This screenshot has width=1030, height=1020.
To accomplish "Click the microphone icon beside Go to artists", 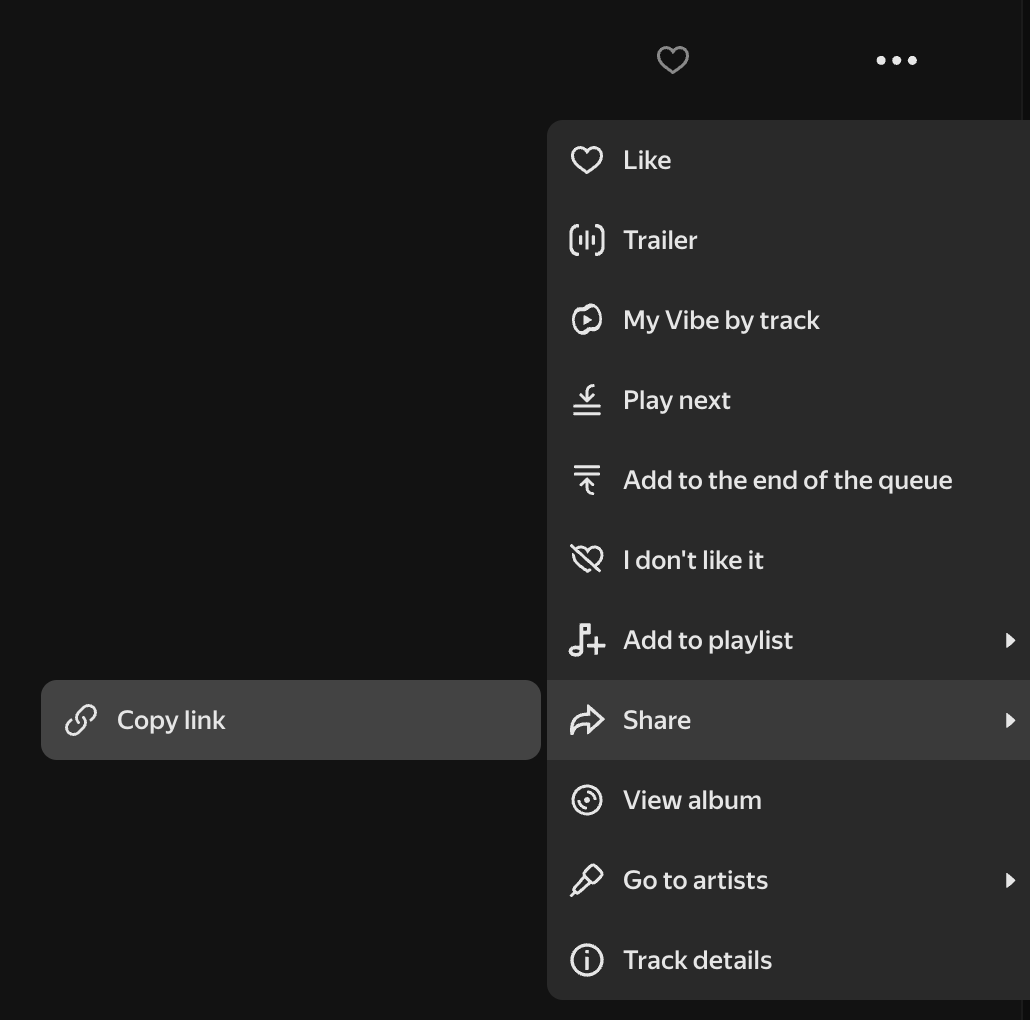I will (587, 881).
